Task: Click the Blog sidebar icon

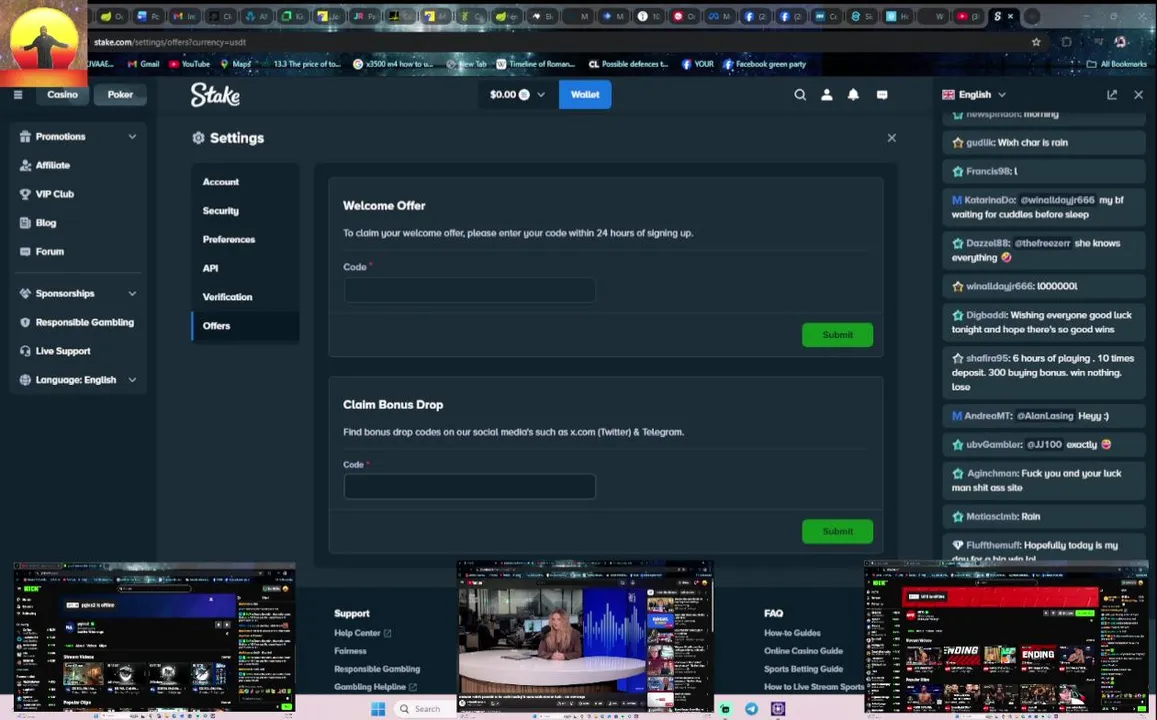Action: coord(25,223)
